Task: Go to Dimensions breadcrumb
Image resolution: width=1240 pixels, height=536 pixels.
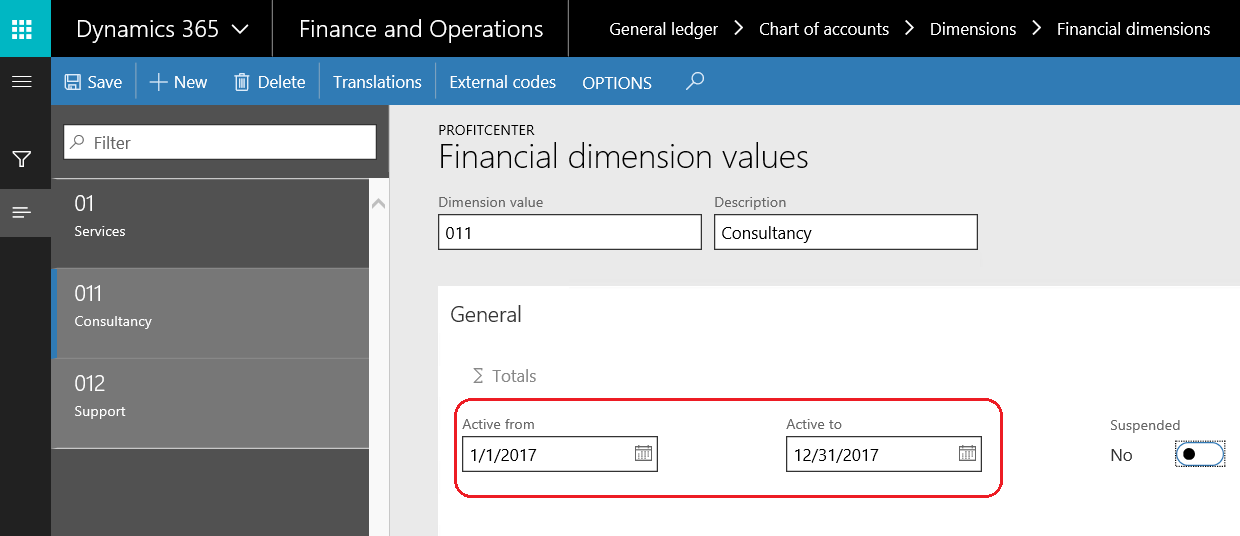Action: pyautogui.click(x=973, y=29)
